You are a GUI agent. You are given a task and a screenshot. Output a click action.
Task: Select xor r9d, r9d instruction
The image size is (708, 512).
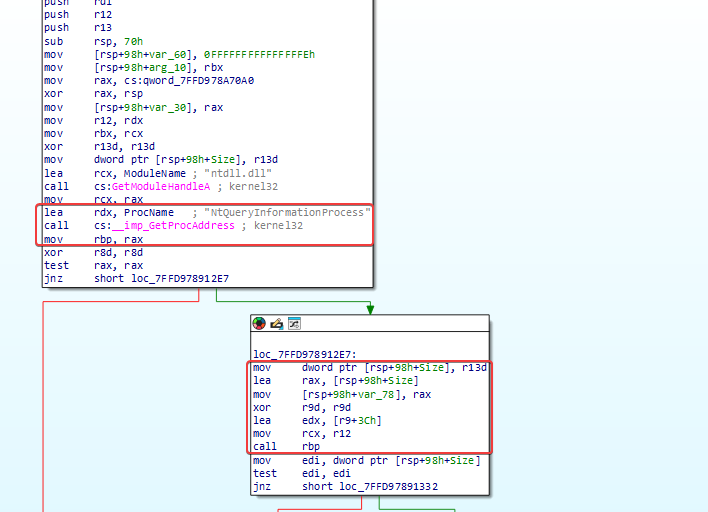point(302,407)
